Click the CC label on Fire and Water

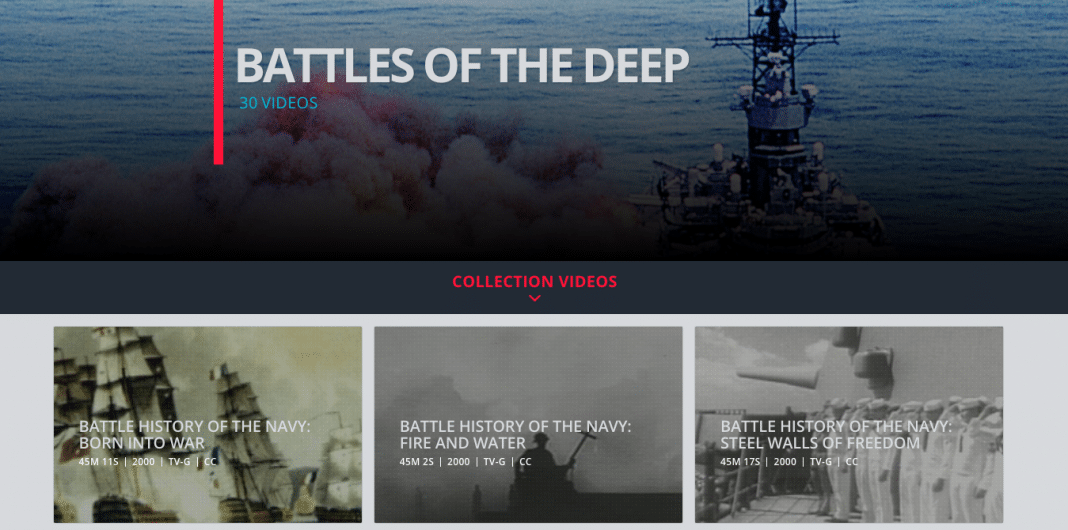(525, 462)
